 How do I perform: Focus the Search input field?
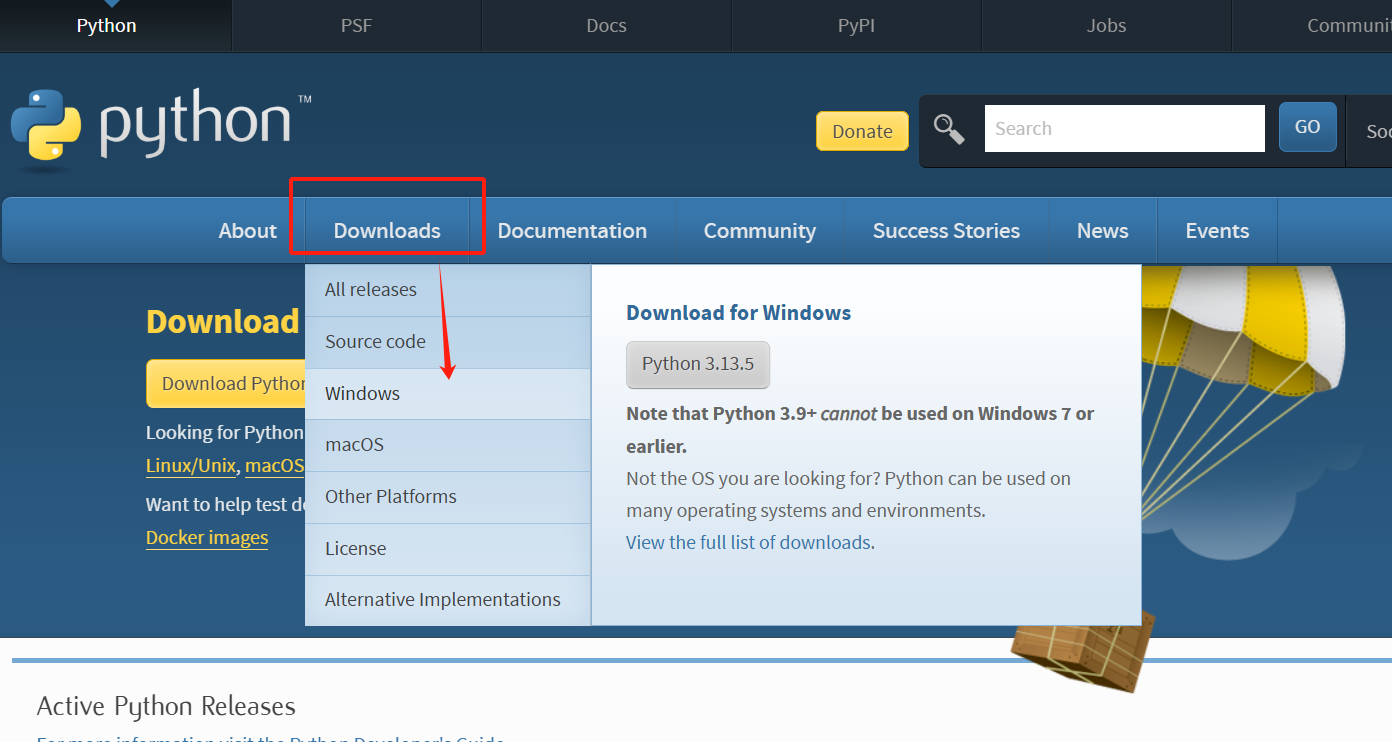coord(1124,128)
